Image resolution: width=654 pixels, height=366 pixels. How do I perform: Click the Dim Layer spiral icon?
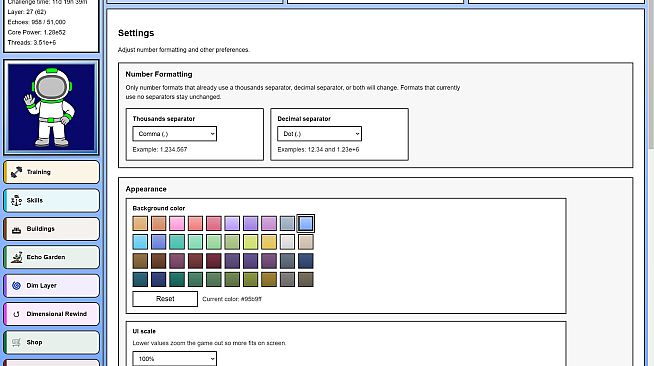[16, 286]
